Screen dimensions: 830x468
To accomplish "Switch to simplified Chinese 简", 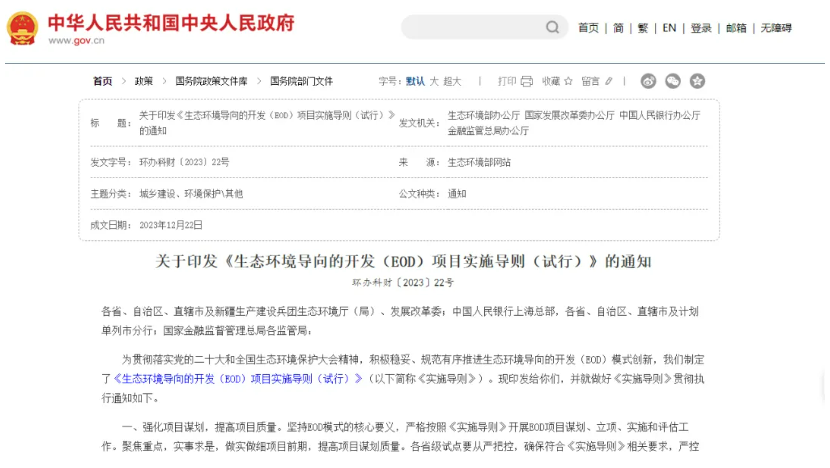I will click(x=618, y=28).
